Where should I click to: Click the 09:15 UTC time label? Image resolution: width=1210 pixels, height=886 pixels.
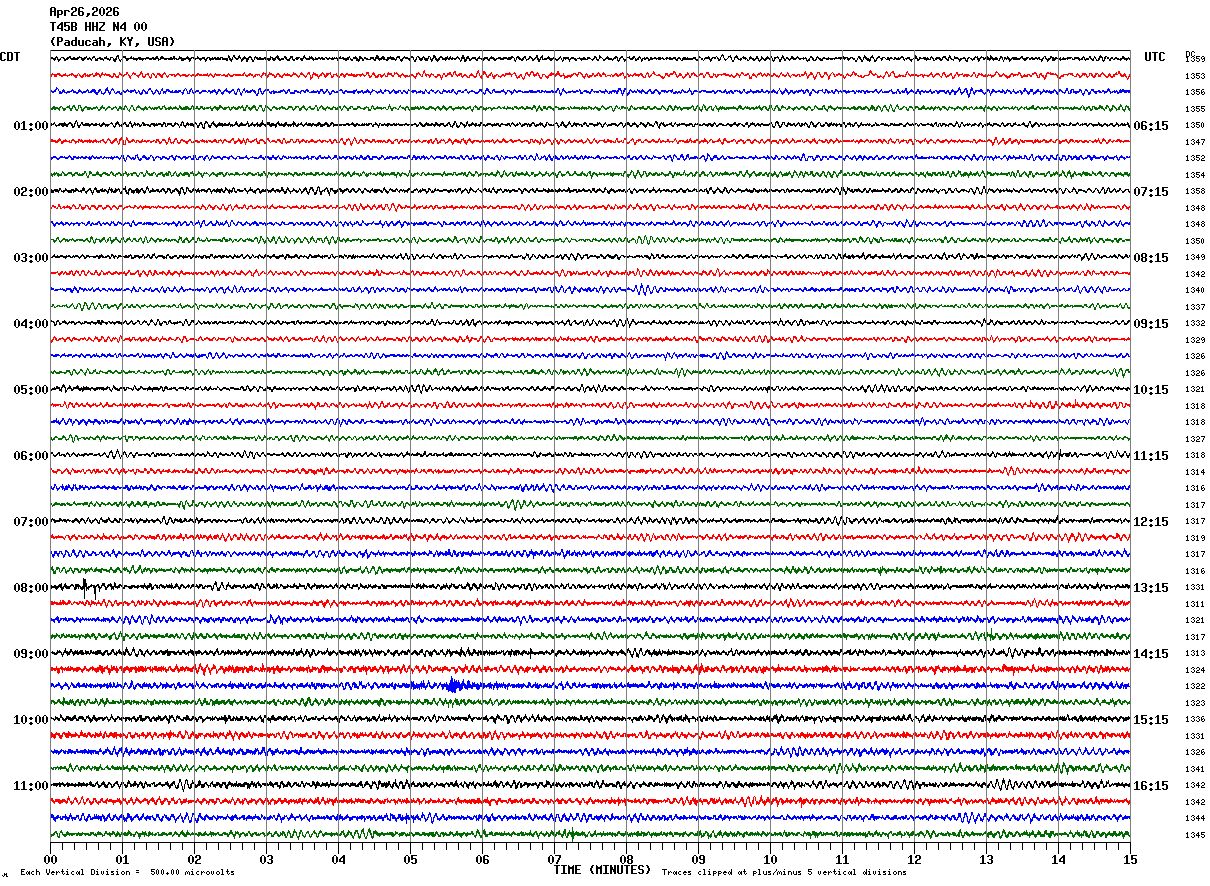(1150, 324)
